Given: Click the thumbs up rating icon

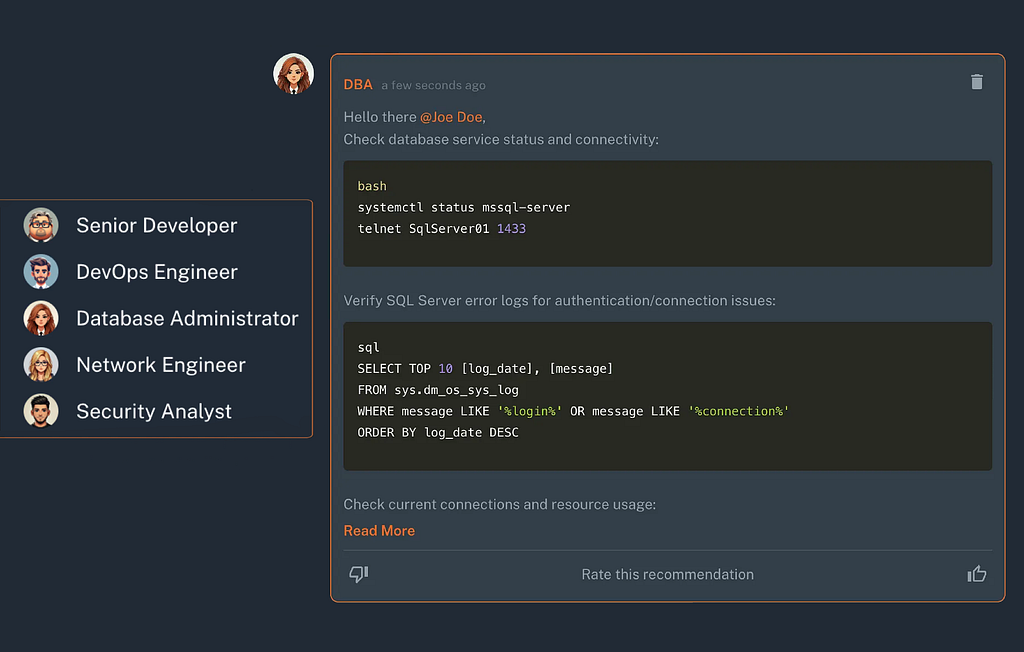Looking at the screenshot, I should pos(976,574).
